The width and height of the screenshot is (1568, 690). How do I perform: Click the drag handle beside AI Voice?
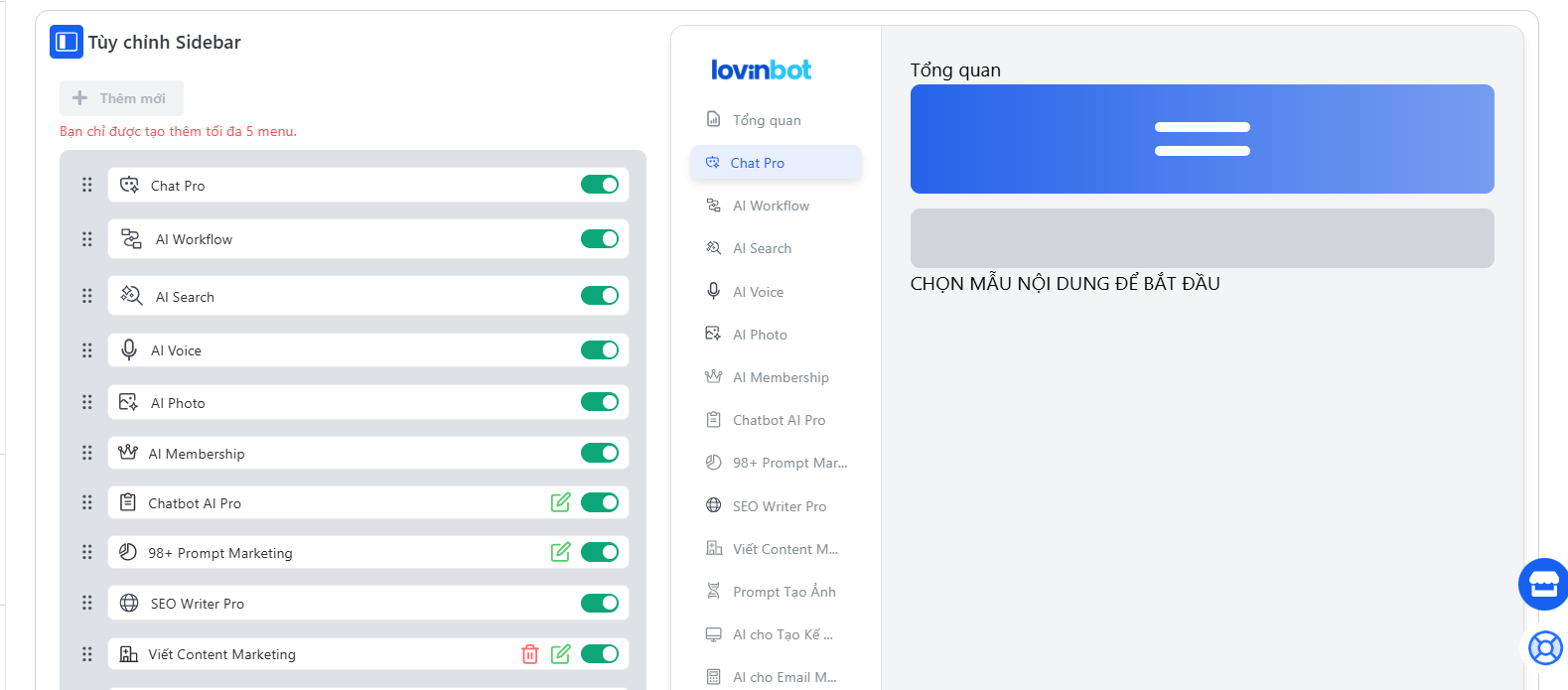click(87, 350)
